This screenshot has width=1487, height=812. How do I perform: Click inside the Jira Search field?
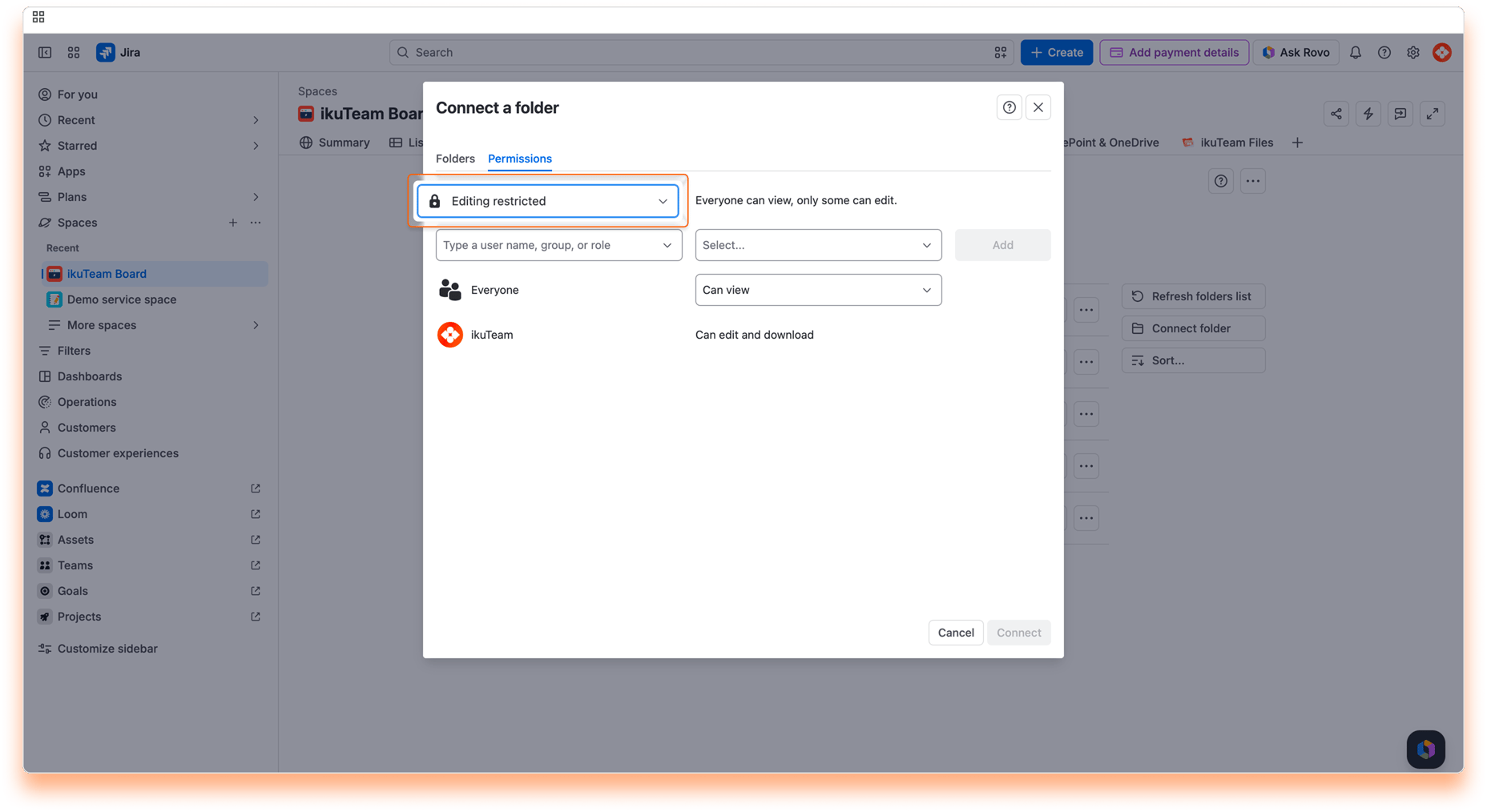click(701, 53)
